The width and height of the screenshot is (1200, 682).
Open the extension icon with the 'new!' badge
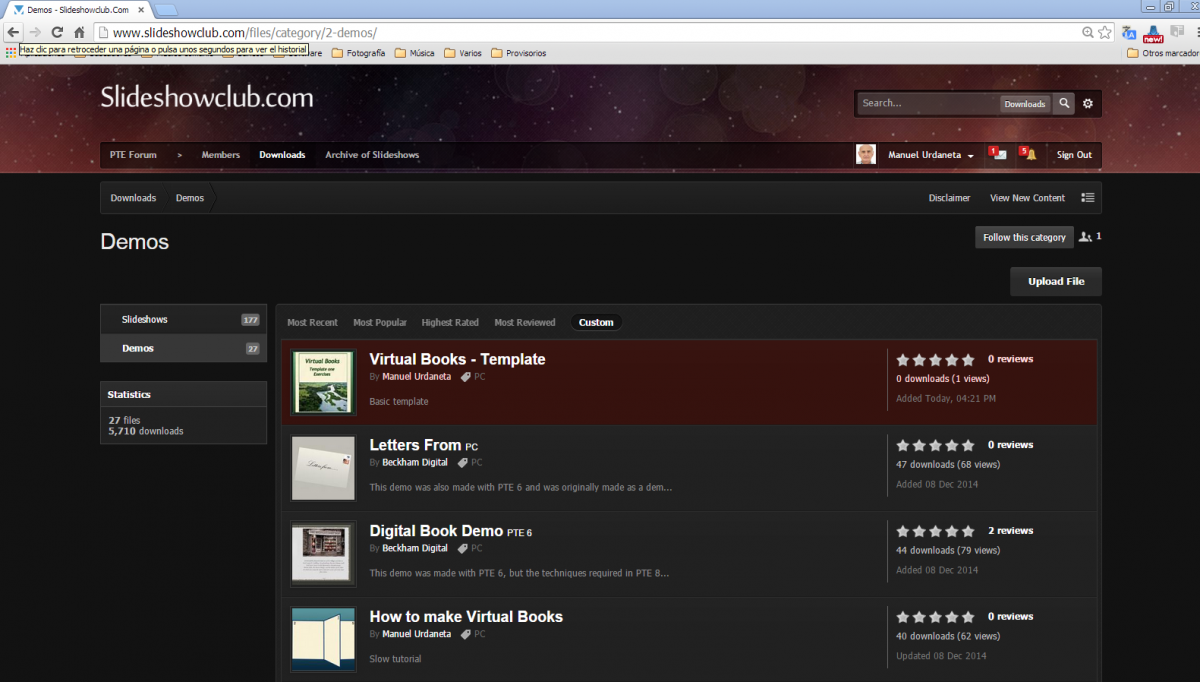[1153, 33]
